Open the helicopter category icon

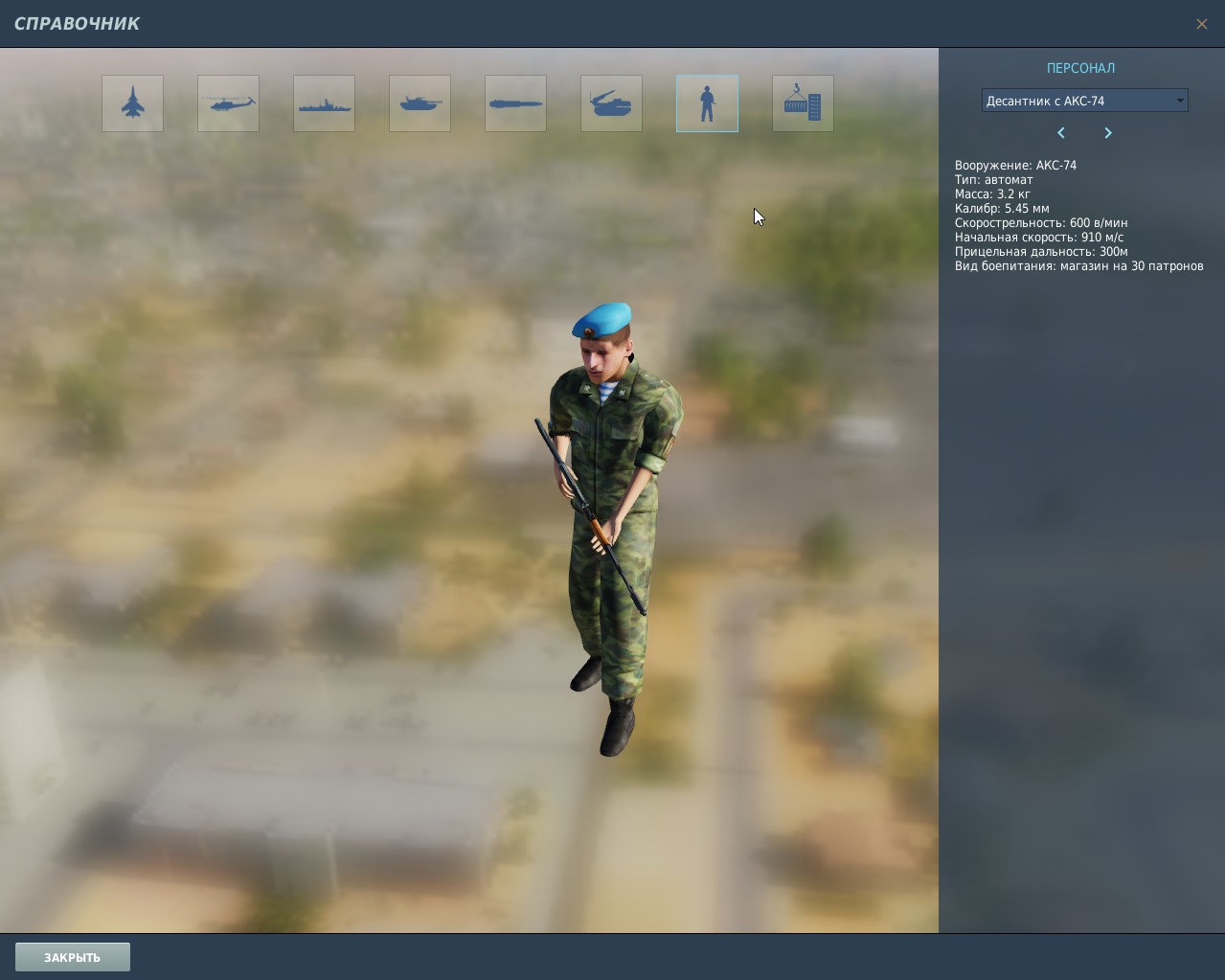click(228, 103)
